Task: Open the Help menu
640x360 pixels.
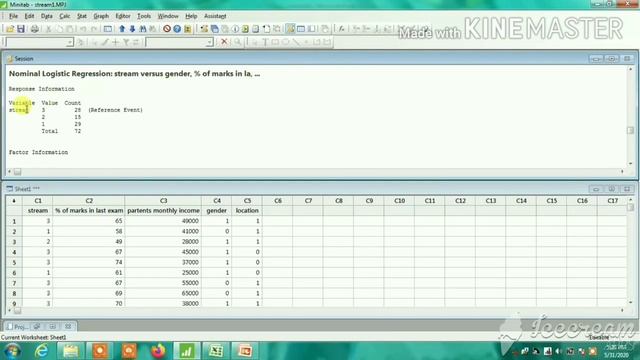Action: (x=191, y=16)
